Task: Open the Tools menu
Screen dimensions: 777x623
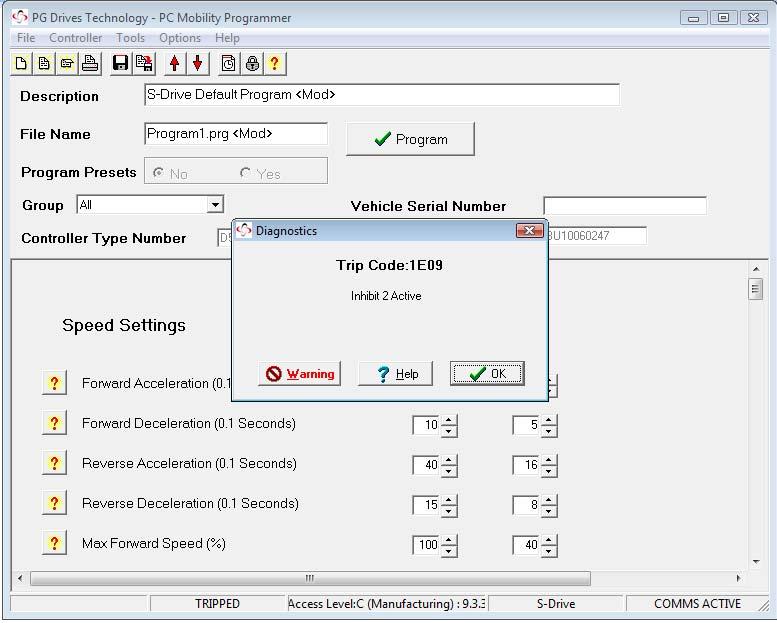Action: coord(130,38)
